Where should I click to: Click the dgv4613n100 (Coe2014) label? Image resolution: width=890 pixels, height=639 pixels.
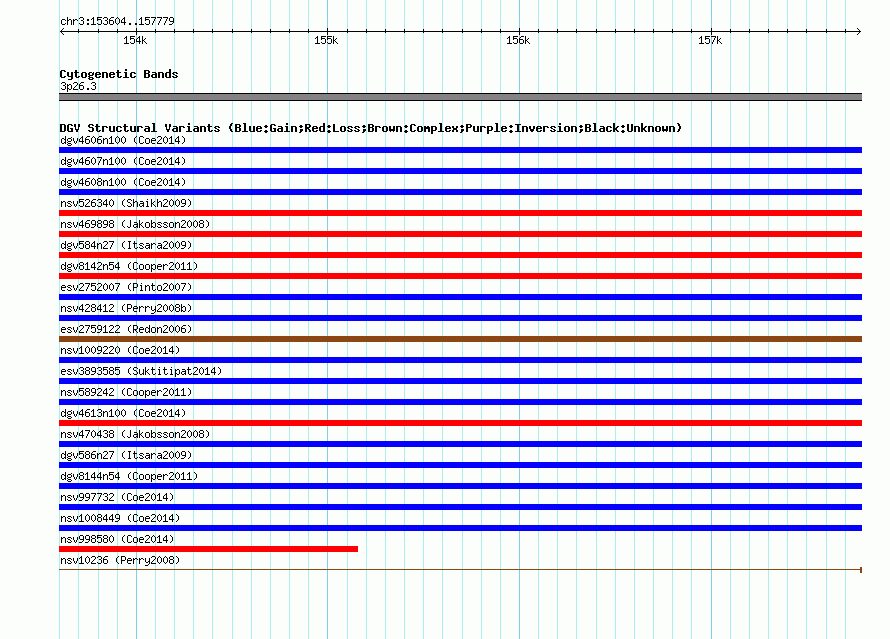123,413
